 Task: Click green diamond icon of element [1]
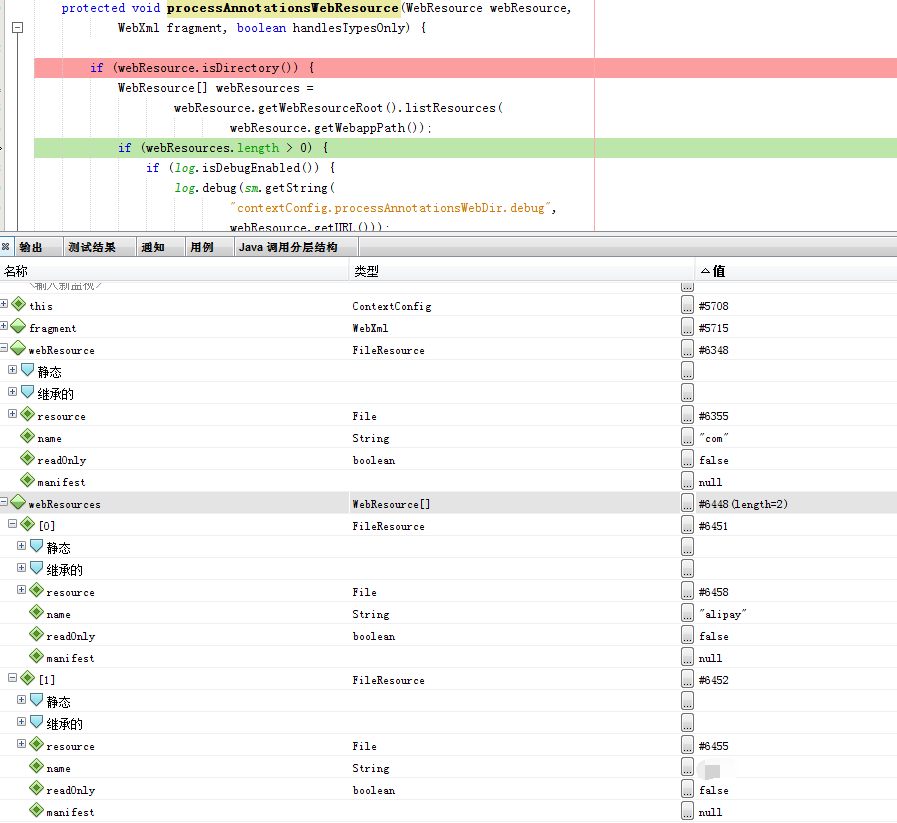(x=27, y=678)
